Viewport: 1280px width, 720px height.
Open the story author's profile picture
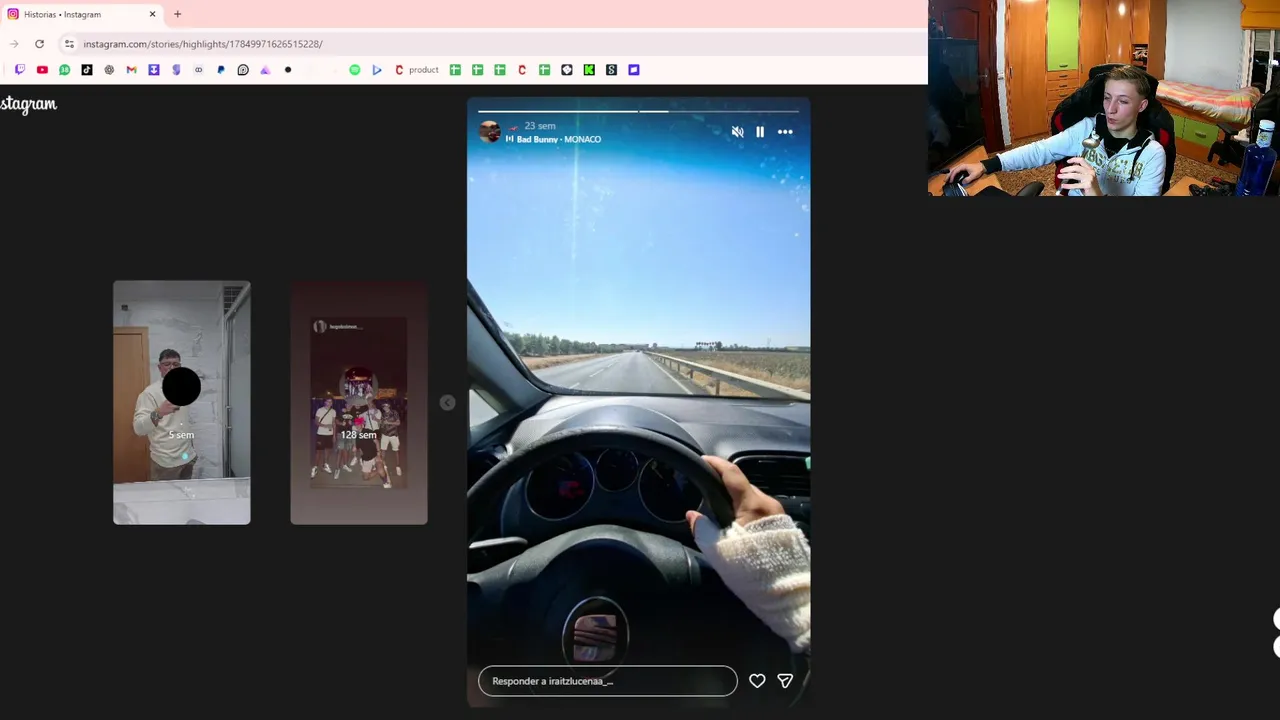click(x=490, y=132)
